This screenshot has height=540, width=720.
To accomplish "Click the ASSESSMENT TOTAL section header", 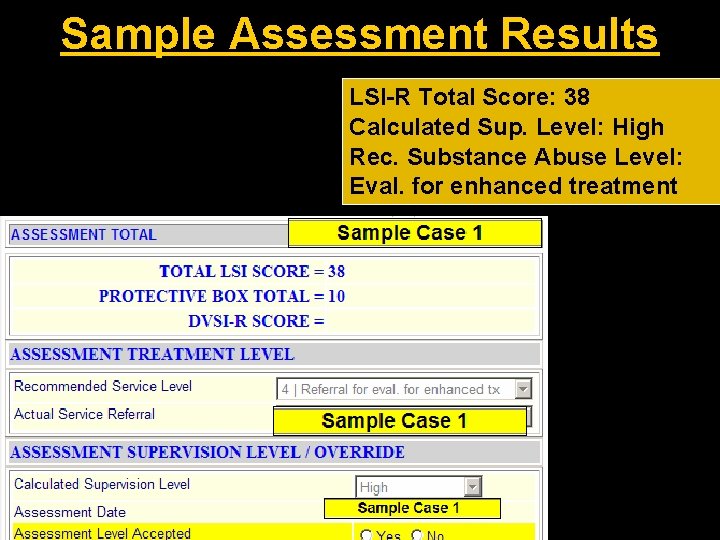I will [x=84, y=235].
